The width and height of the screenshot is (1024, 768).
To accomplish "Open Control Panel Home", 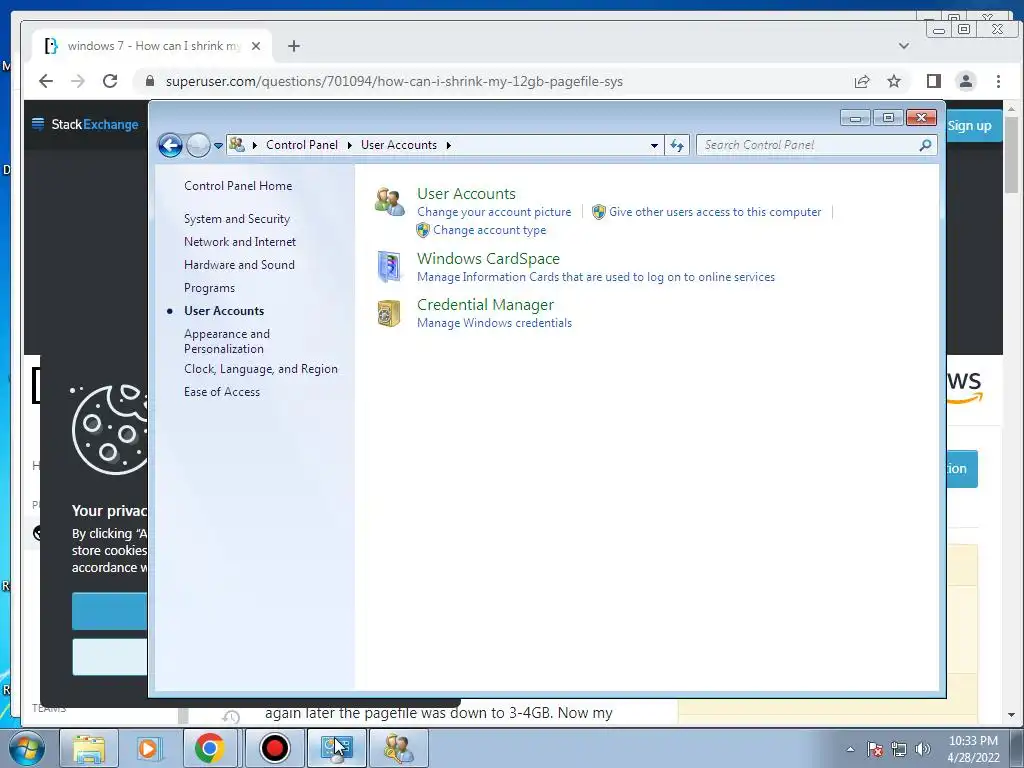I will point(238,185).
